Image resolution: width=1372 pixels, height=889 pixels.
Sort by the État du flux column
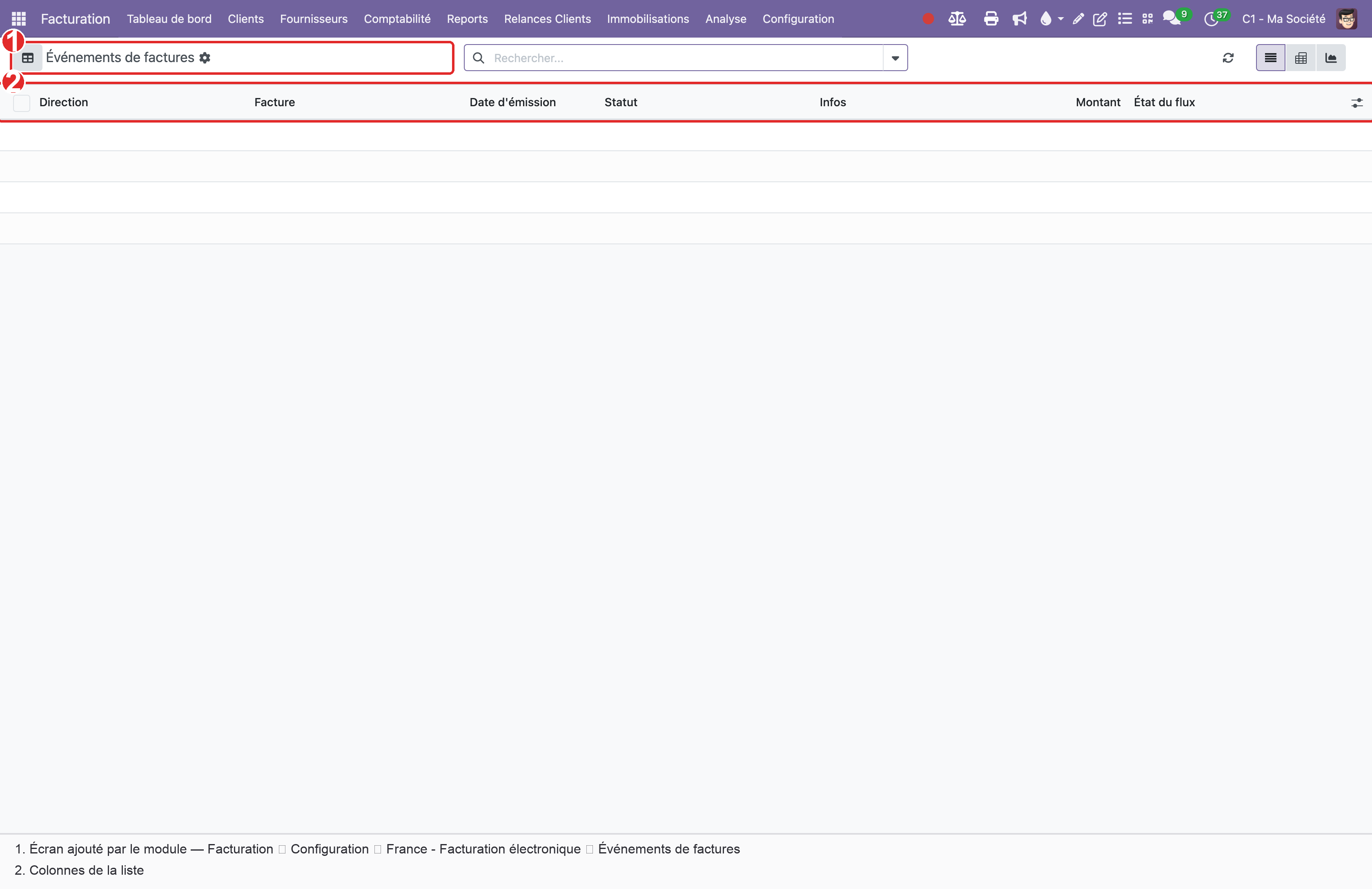[1164, 103]
